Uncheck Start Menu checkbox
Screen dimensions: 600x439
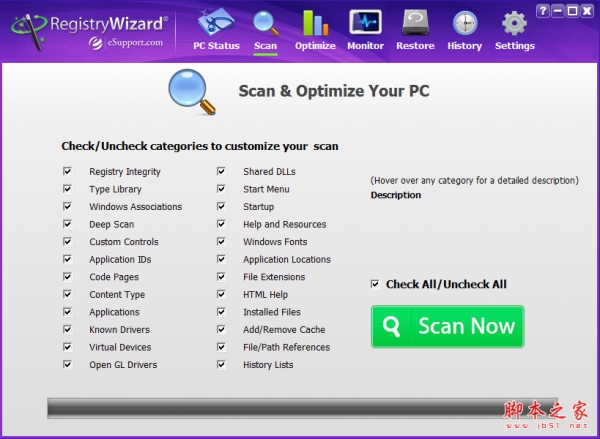(x=222, y=189)
